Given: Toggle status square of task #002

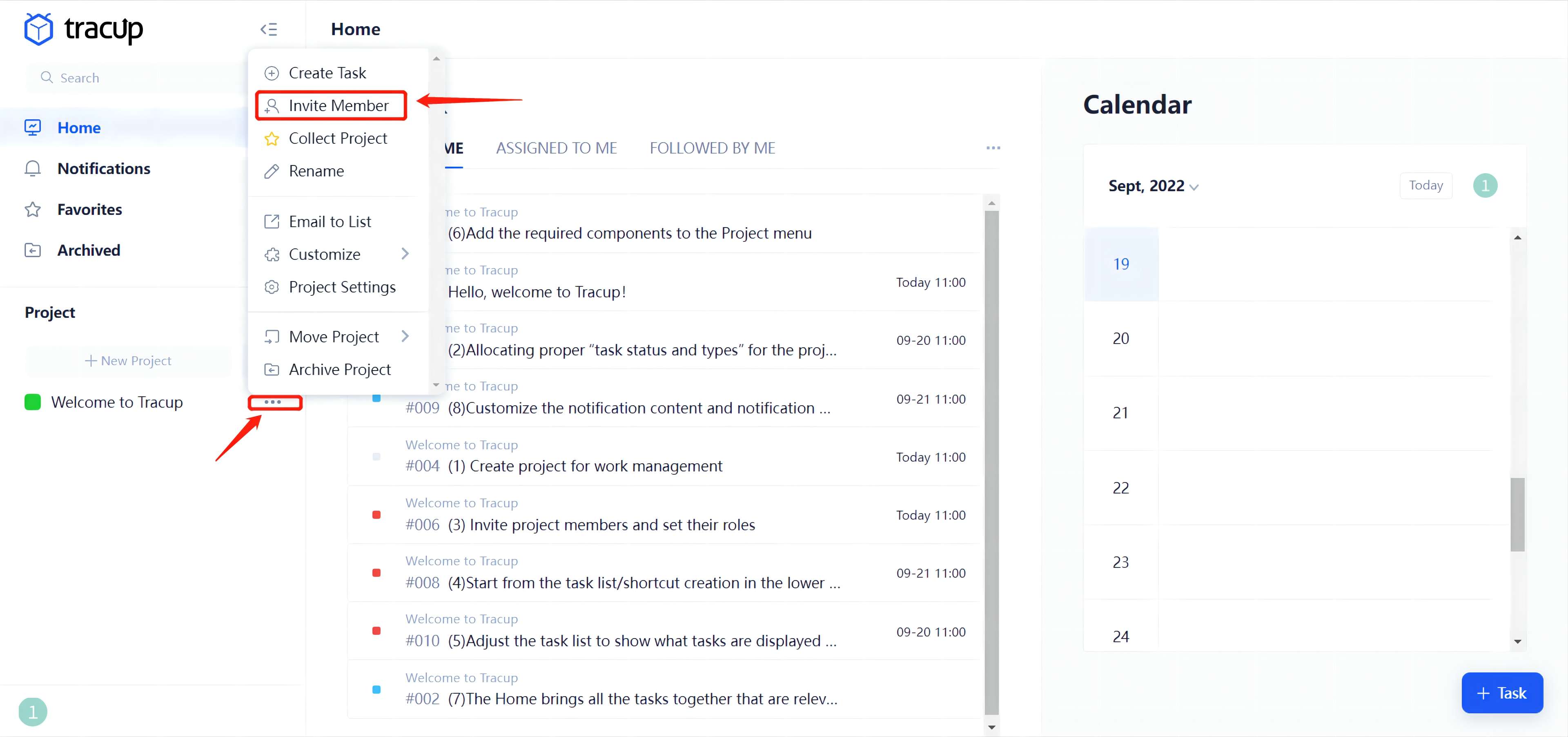Looking at the screenshot, I should coord(376,689).
